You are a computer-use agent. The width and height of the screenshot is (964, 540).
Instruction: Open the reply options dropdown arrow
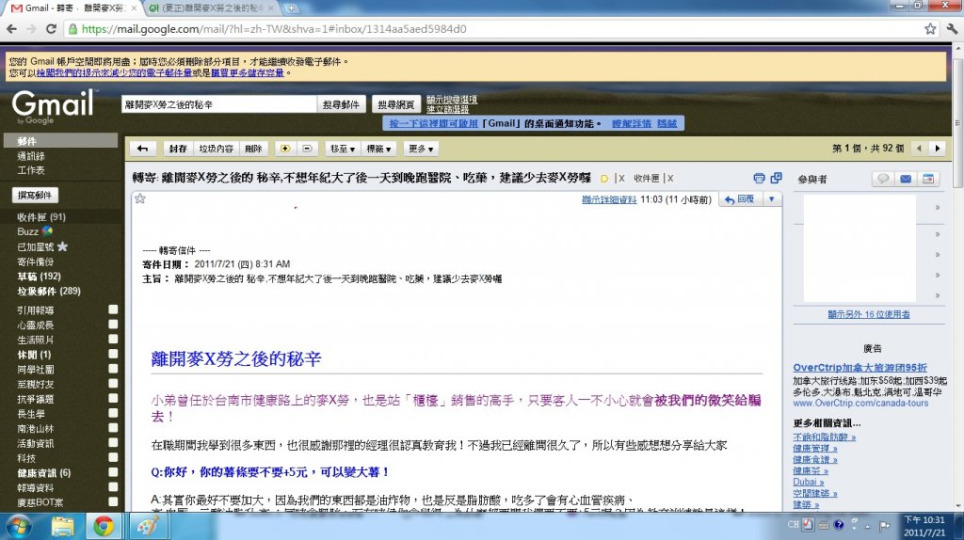click(771, 199)
